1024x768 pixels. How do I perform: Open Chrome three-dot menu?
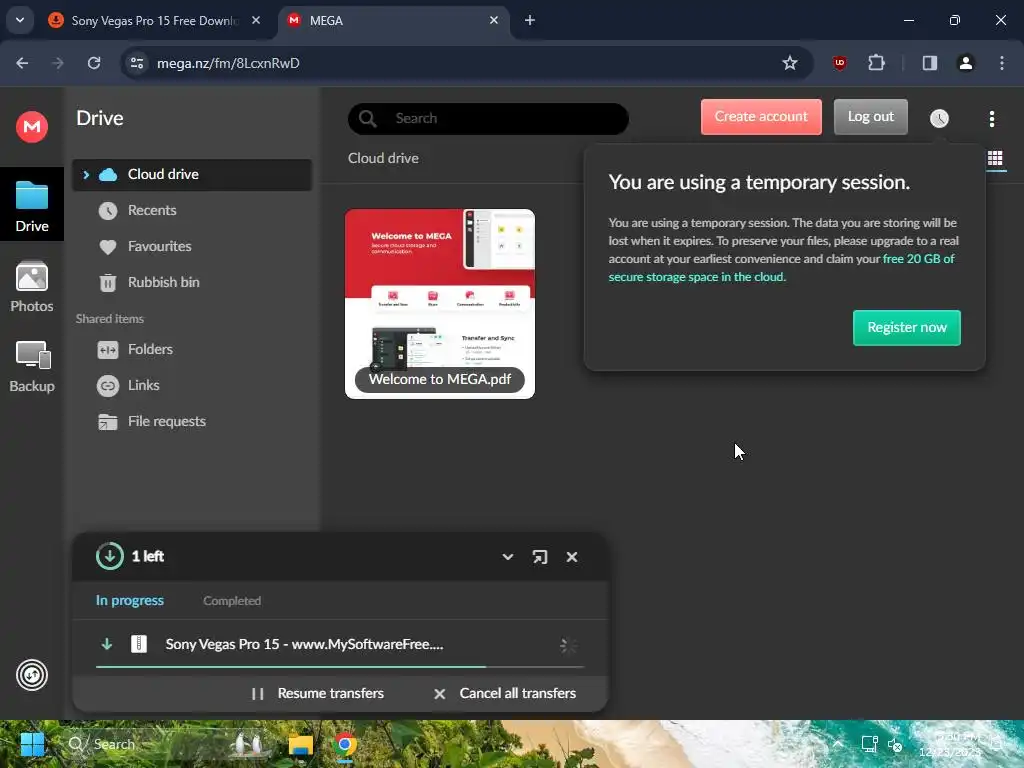point(1001,63)
